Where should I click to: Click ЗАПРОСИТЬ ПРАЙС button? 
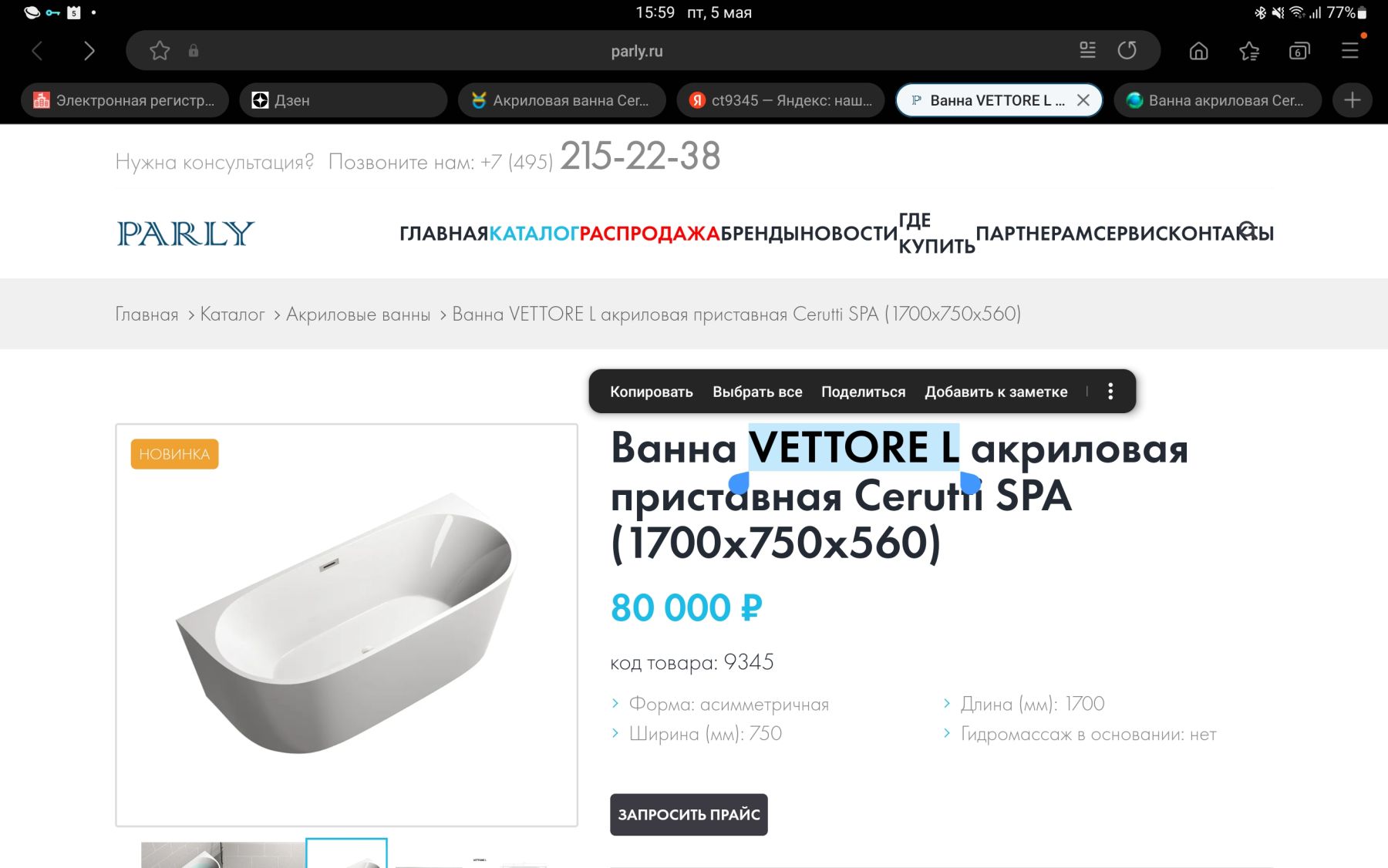pyautogui.click(x=689, y=815)
